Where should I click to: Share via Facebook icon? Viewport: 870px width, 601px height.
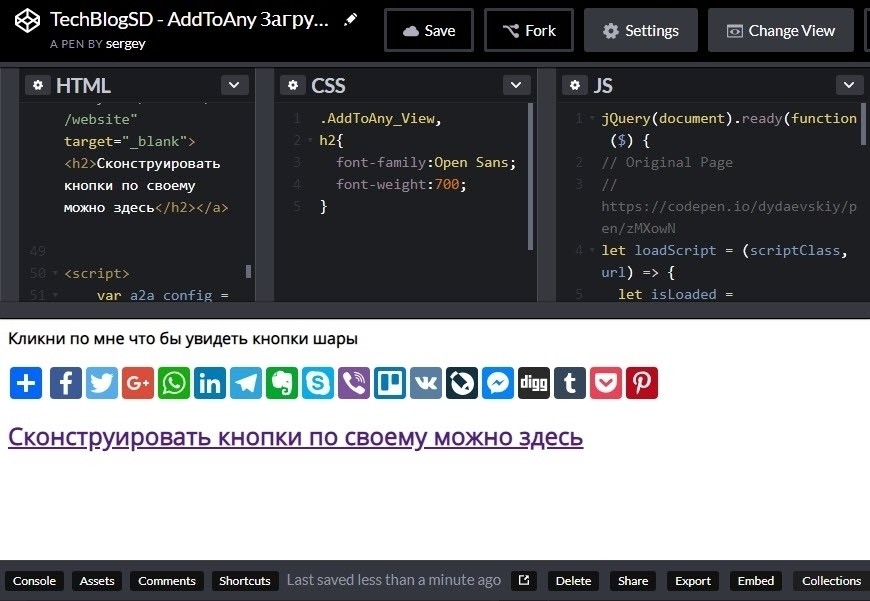[x=65, y=383]
